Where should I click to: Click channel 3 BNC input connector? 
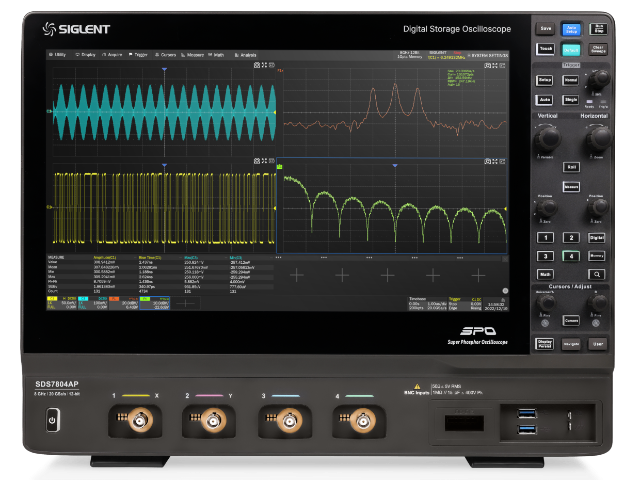[289, 420]
